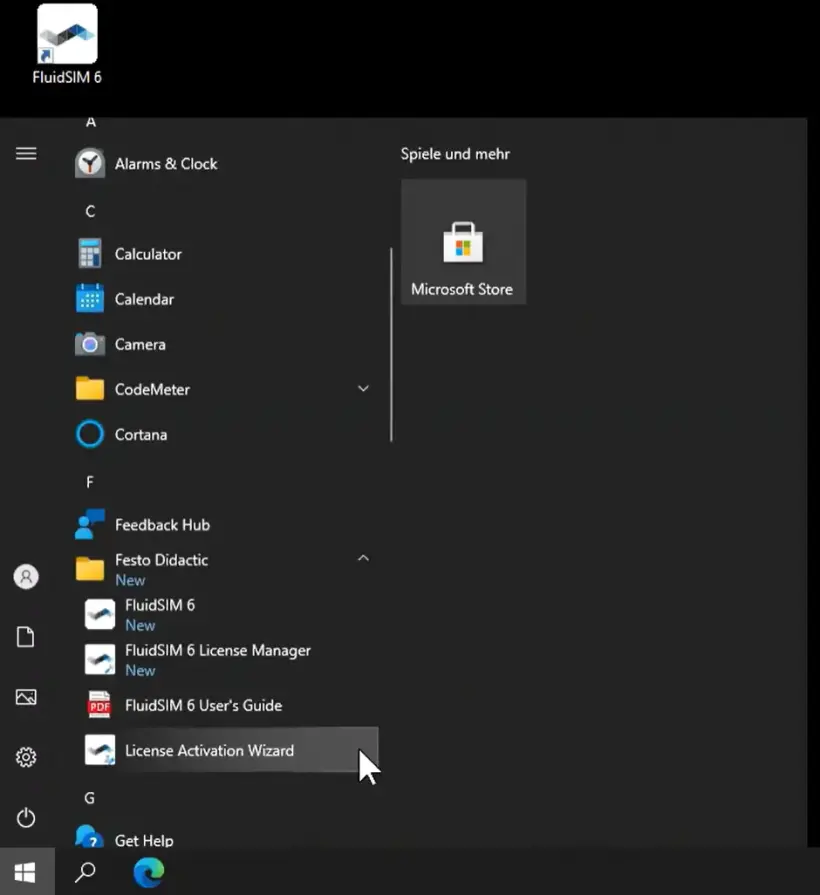820x895 pixels.
Task: Click the letter G section header
Action: [x=90, y=798]
